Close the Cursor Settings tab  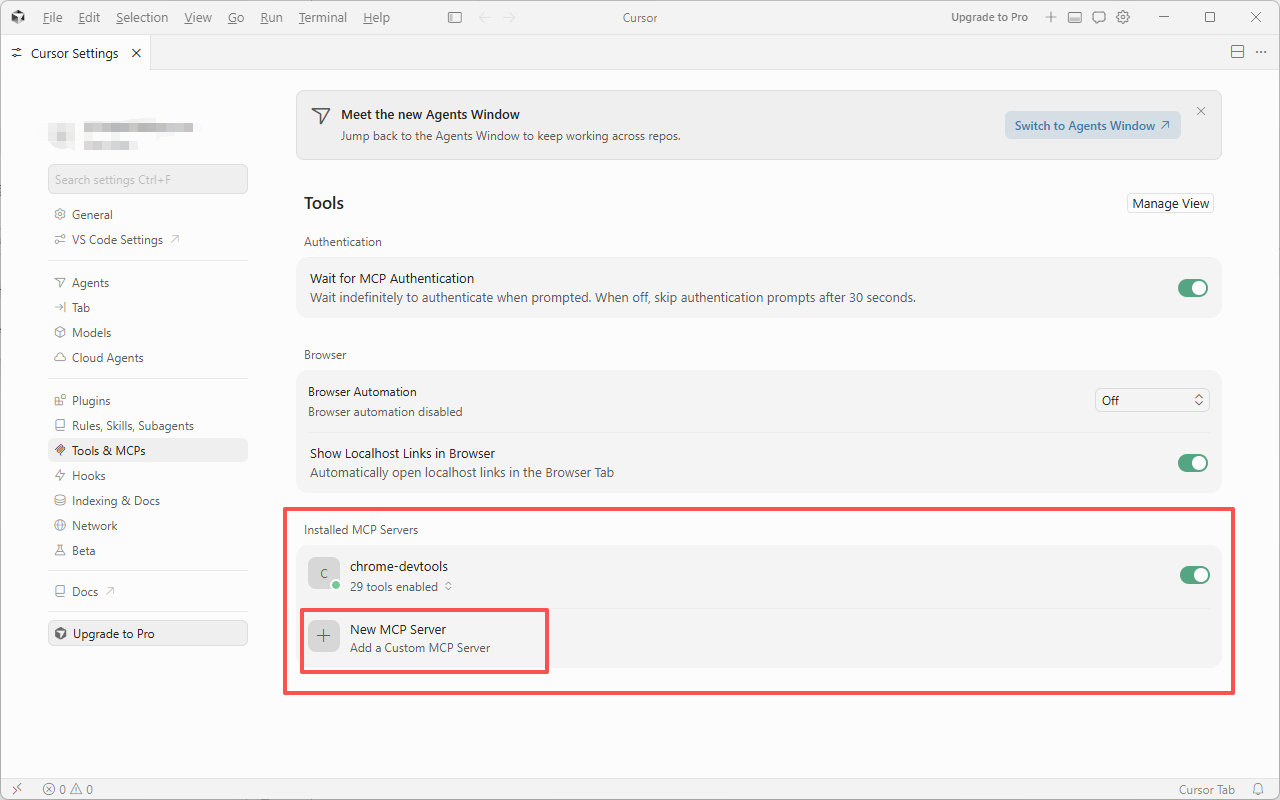coord(136,53)
